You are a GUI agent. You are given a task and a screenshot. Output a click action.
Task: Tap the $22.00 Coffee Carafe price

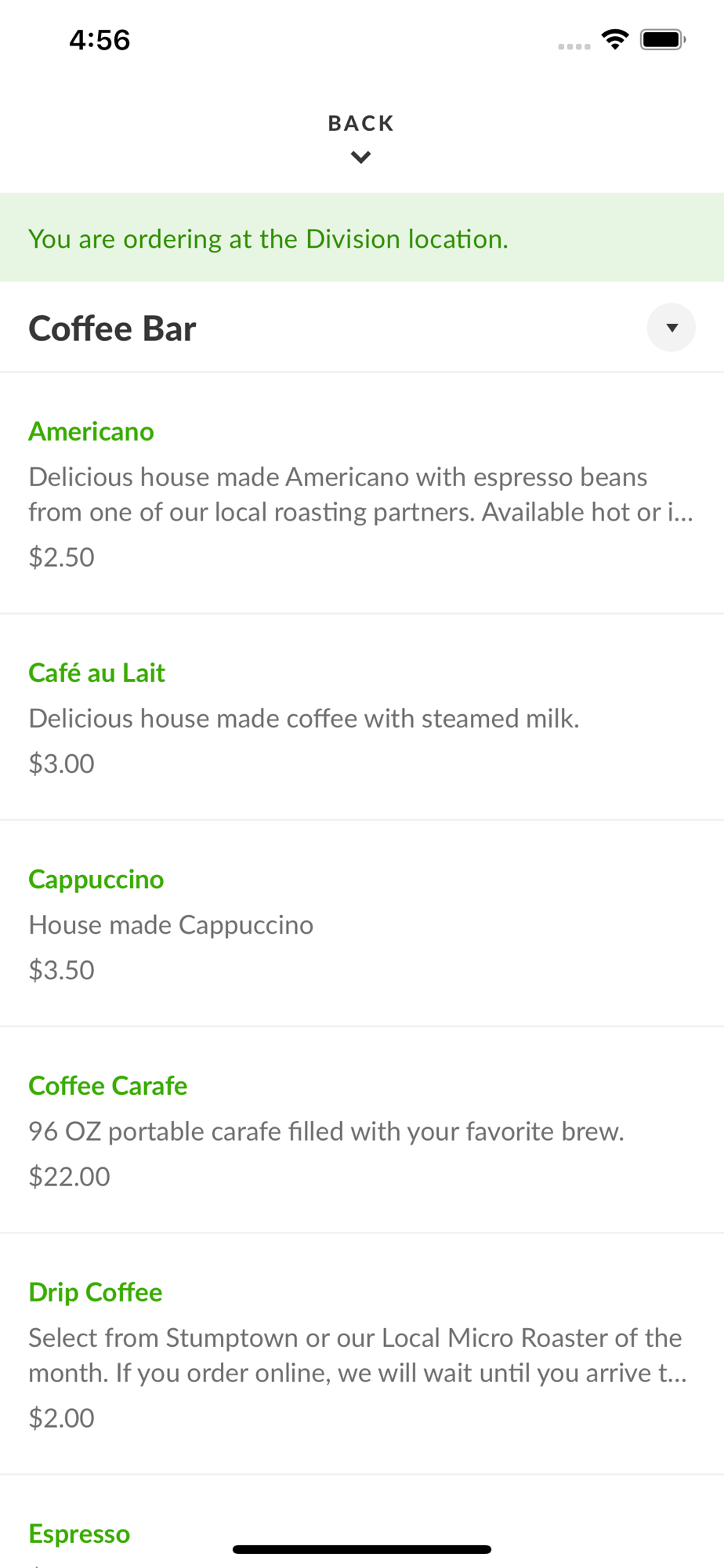click(x=70, y=1177)
